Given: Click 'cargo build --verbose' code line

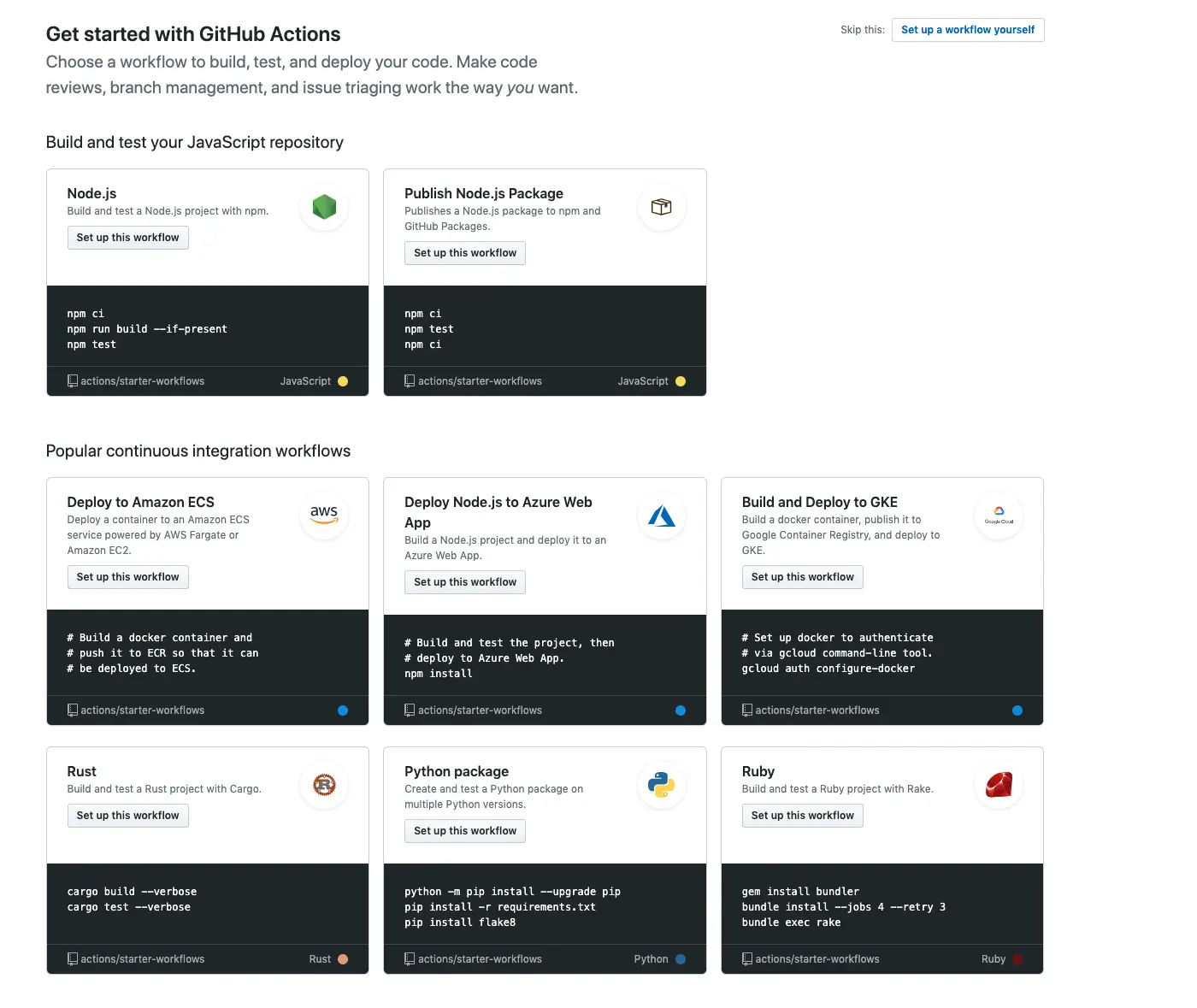Looking at the screenshot, I should 133,892.
